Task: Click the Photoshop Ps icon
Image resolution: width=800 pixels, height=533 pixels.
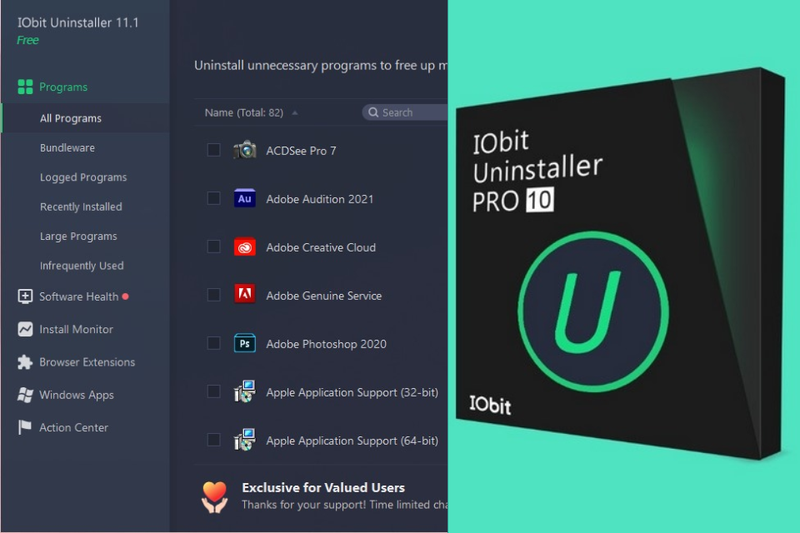Action: click(x=245, y=343)
